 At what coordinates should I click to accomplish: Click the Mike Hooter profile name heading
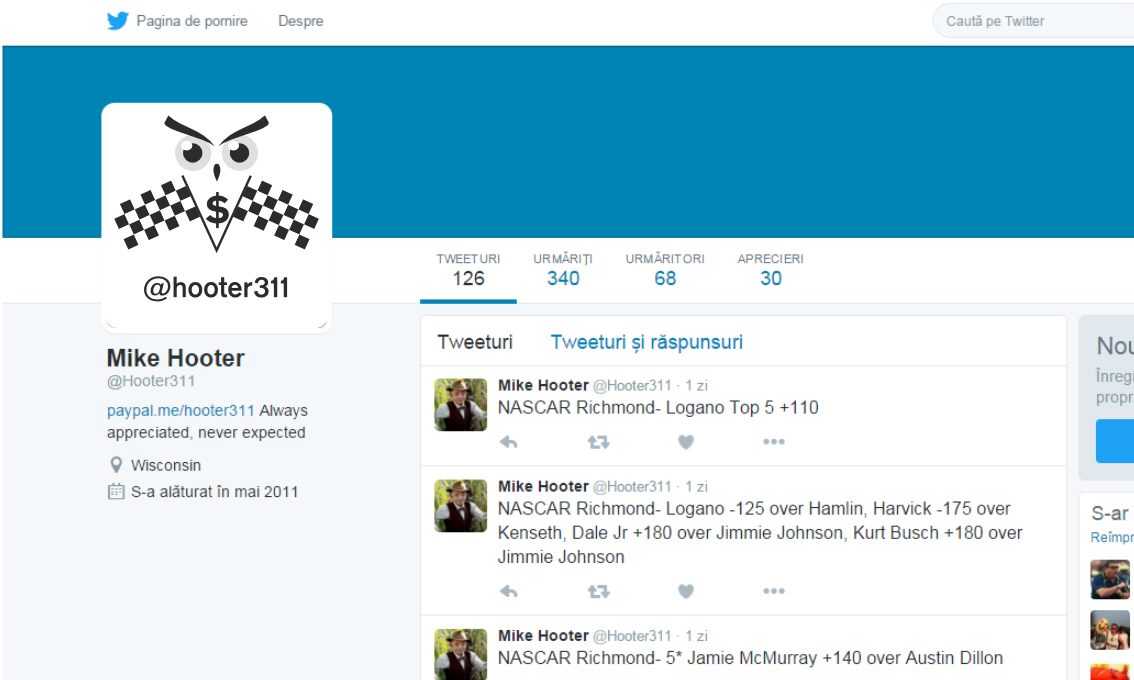176,358
